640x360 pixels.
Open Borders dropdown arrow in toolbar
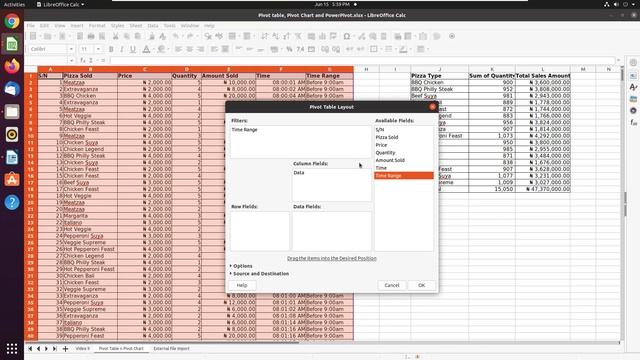[x=380, y=49]
